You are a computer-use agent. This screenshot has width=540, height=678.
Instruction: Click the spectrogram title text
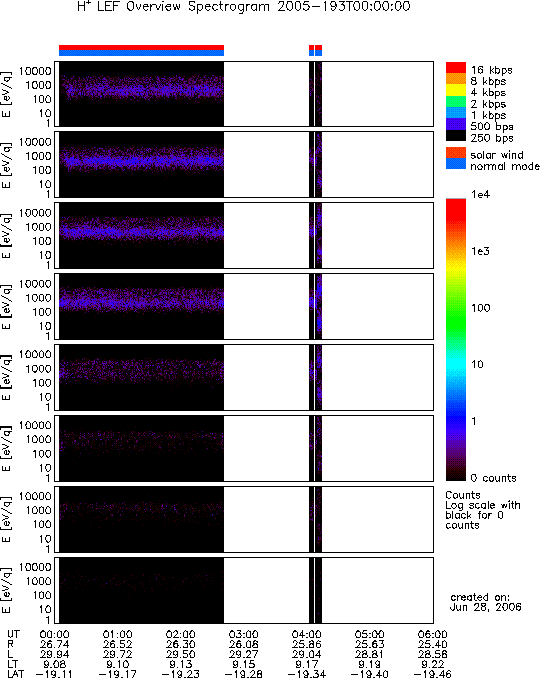point(244,6)
